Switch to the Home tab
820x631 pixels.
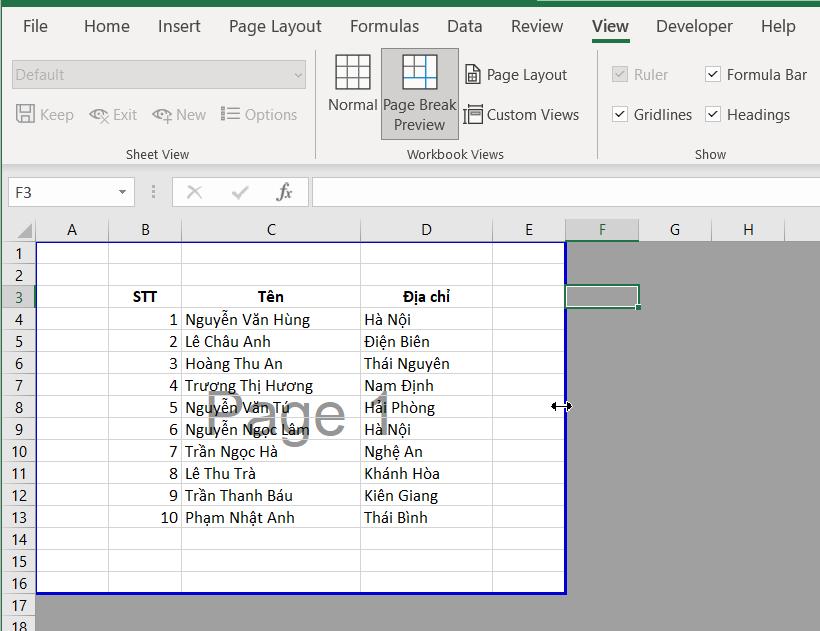click(x=107, y=26)
